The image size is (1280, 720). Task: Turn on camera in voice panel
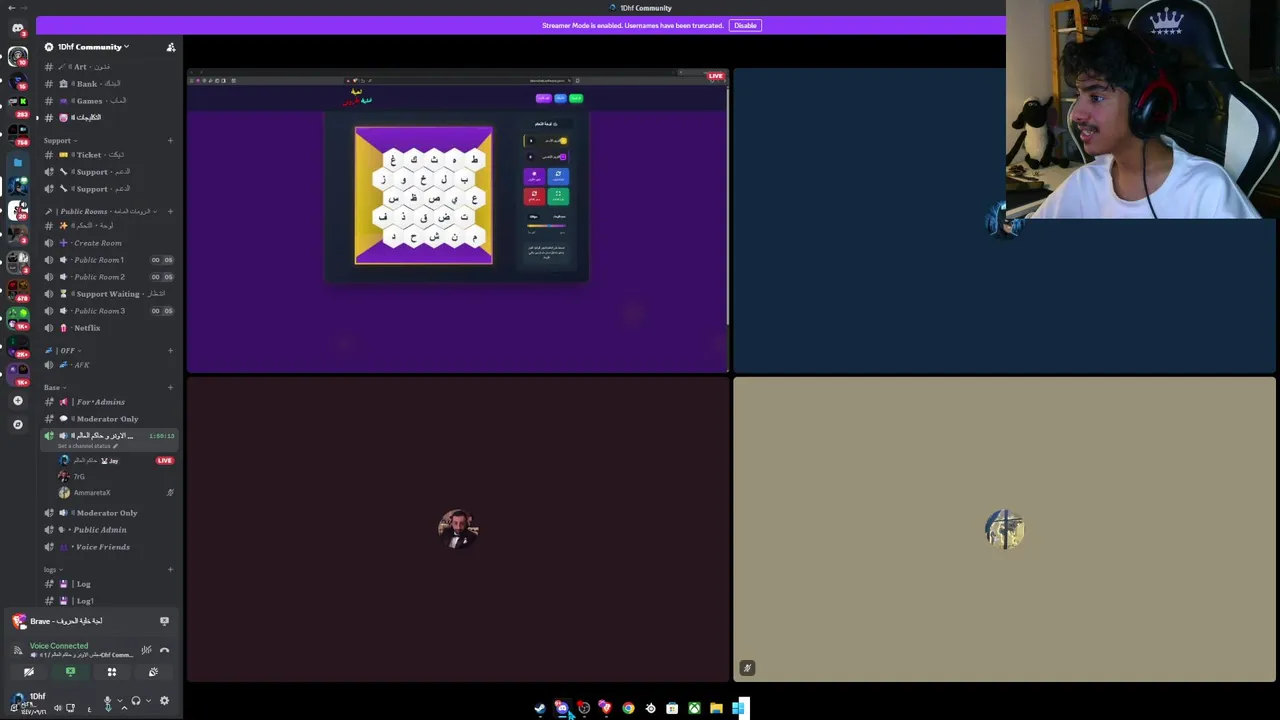click(28, 672)
